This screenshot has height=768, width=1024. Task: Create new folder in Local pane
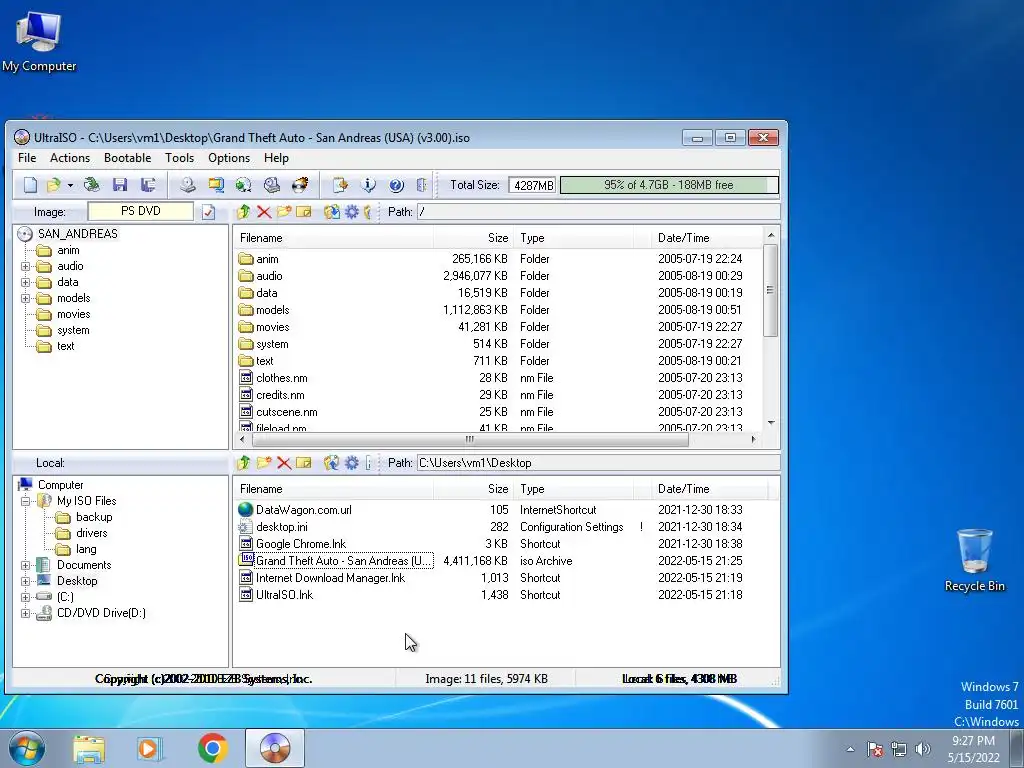(x=264, y=463)
